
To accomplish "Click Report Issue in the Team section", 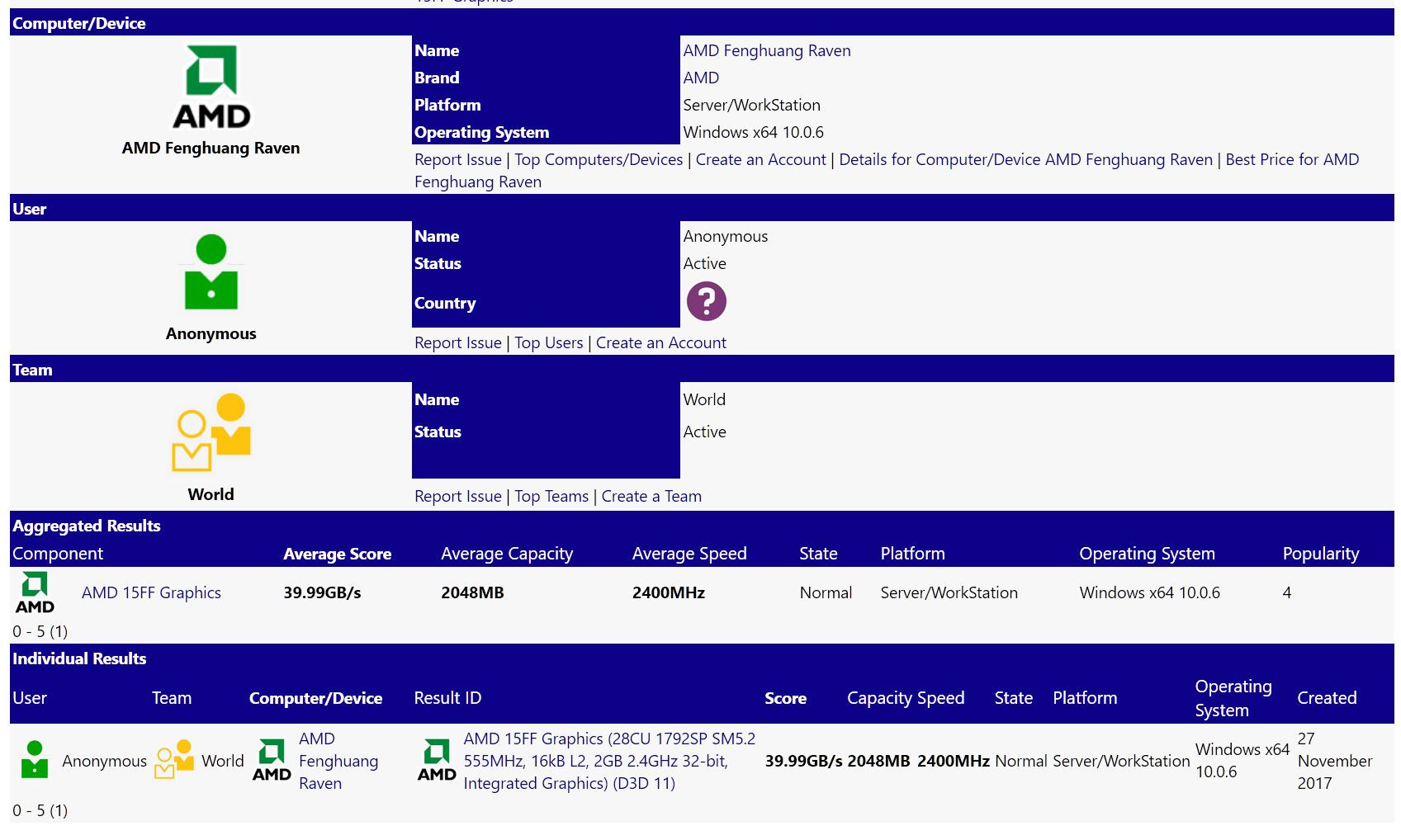I will pos(457,496).
